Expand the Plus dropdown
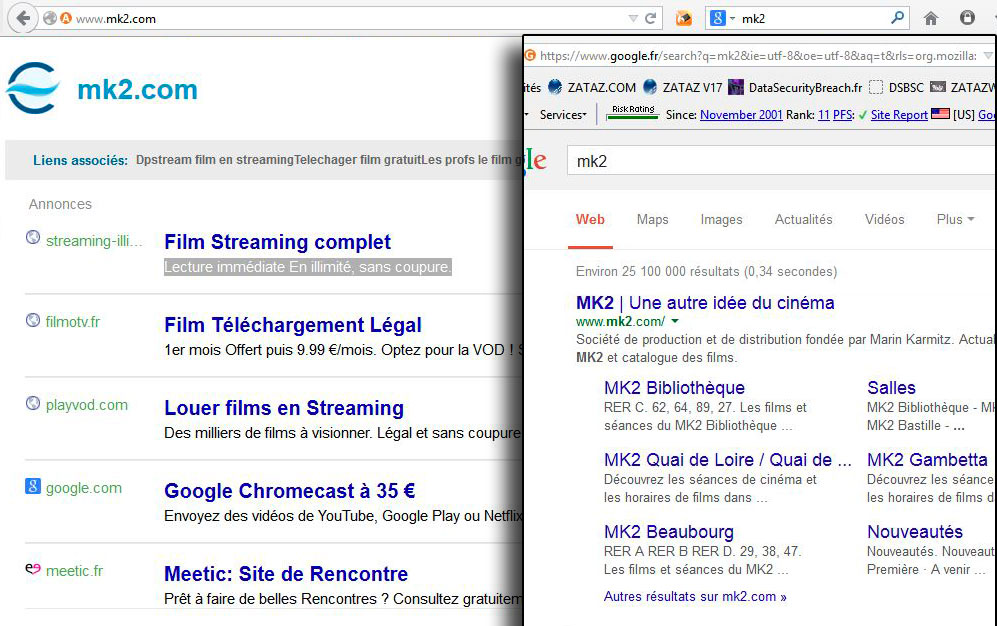 coord(955,219)
